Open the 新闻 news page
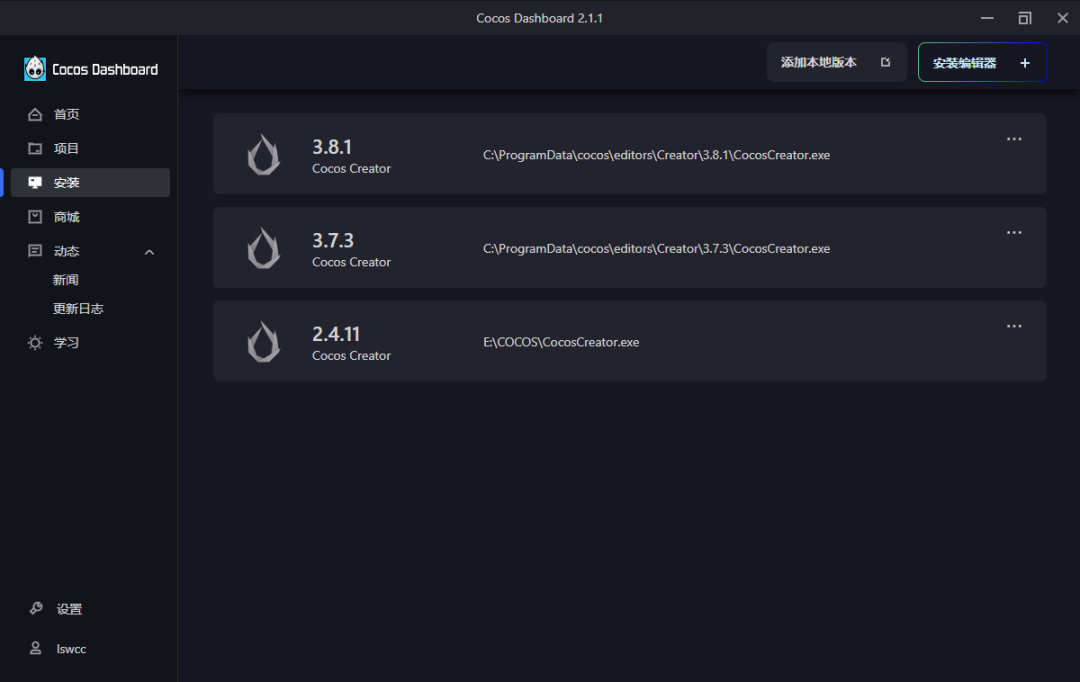Image resolution: width=1080 pixels, height=682 pixels. pyautogui.click(x=65, y=280)
